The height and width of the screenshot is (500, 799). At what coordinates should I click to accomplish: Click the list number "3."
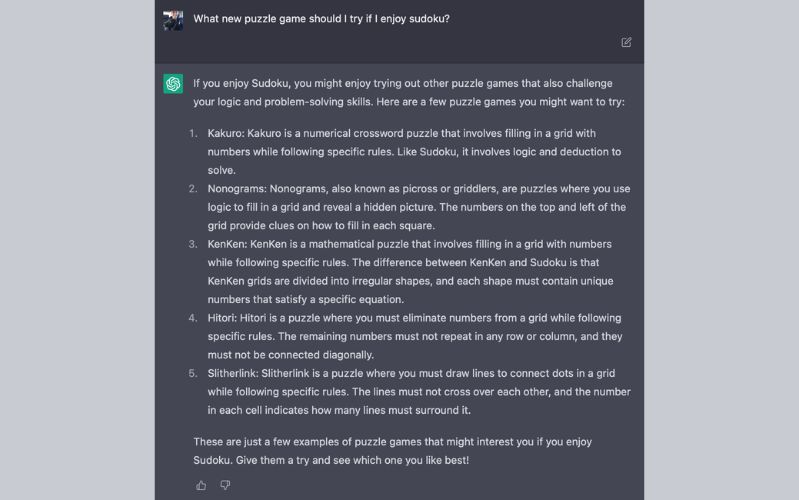[x=192, y=244]
